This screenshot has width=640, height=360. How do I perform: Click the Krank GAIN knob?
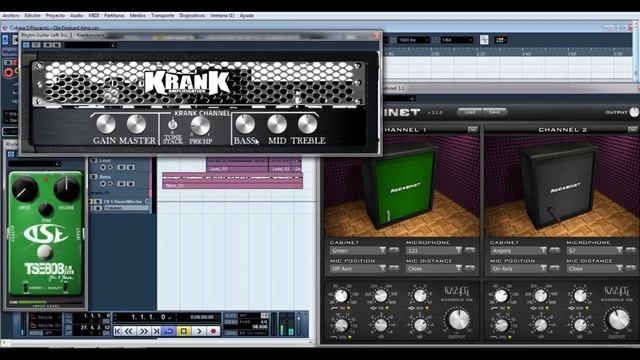[106, 124]
